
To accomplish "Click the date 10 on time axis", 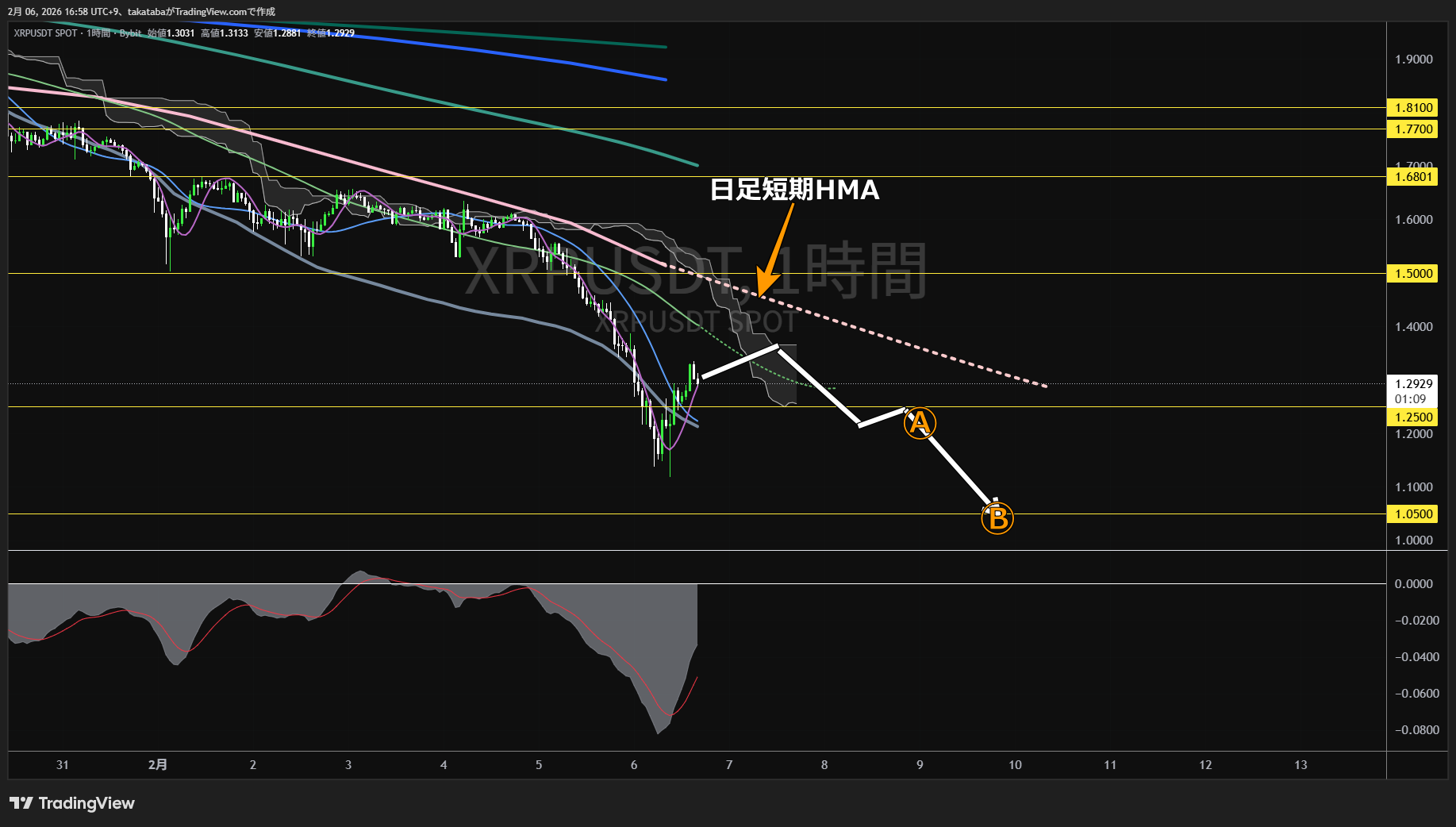I will (1015, 765).
